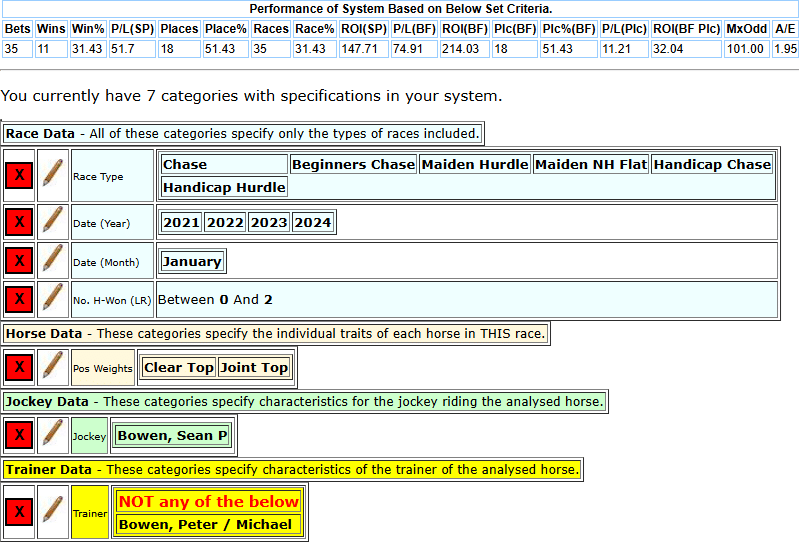Click the 2022 year value

coord(225,223)
